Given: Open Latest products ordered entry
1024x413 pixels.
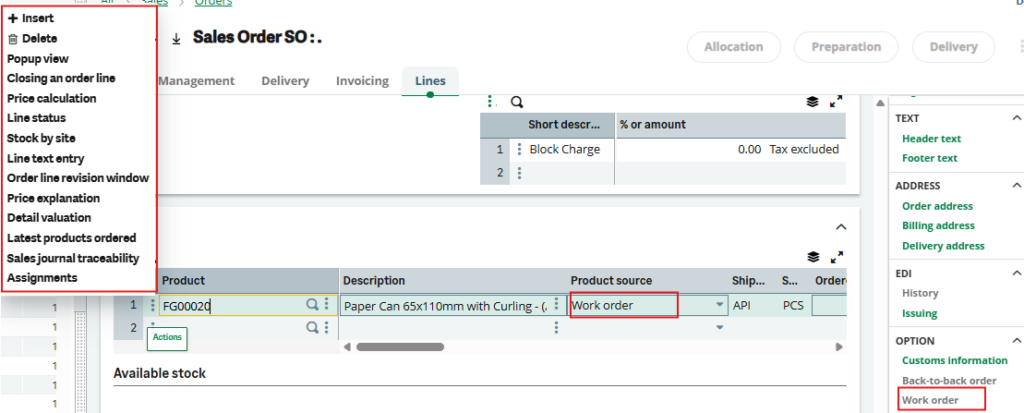Looking at the screenshot, I should [x=72, y=238].
